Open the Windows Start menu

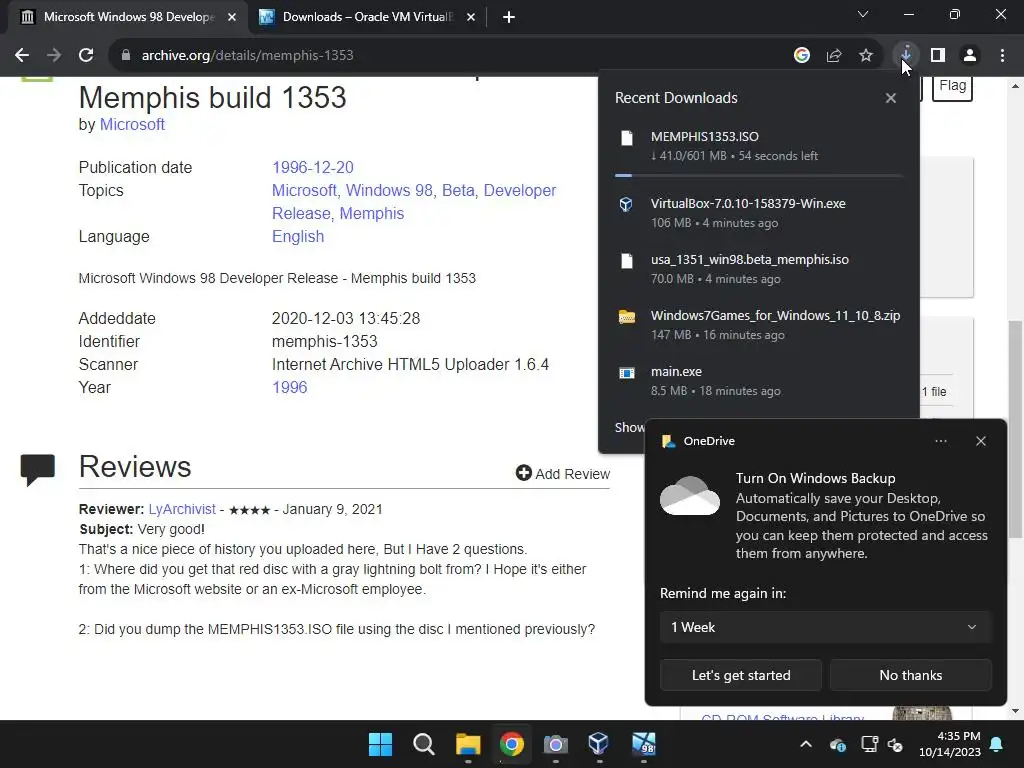click(x=380, y=744)
